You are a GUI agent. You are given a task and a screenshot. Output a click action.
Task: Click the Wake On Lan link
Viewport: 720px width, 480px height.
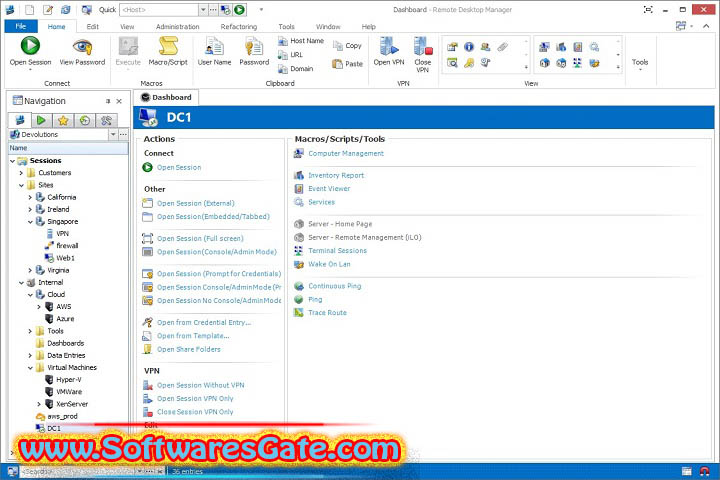(329, 264)
